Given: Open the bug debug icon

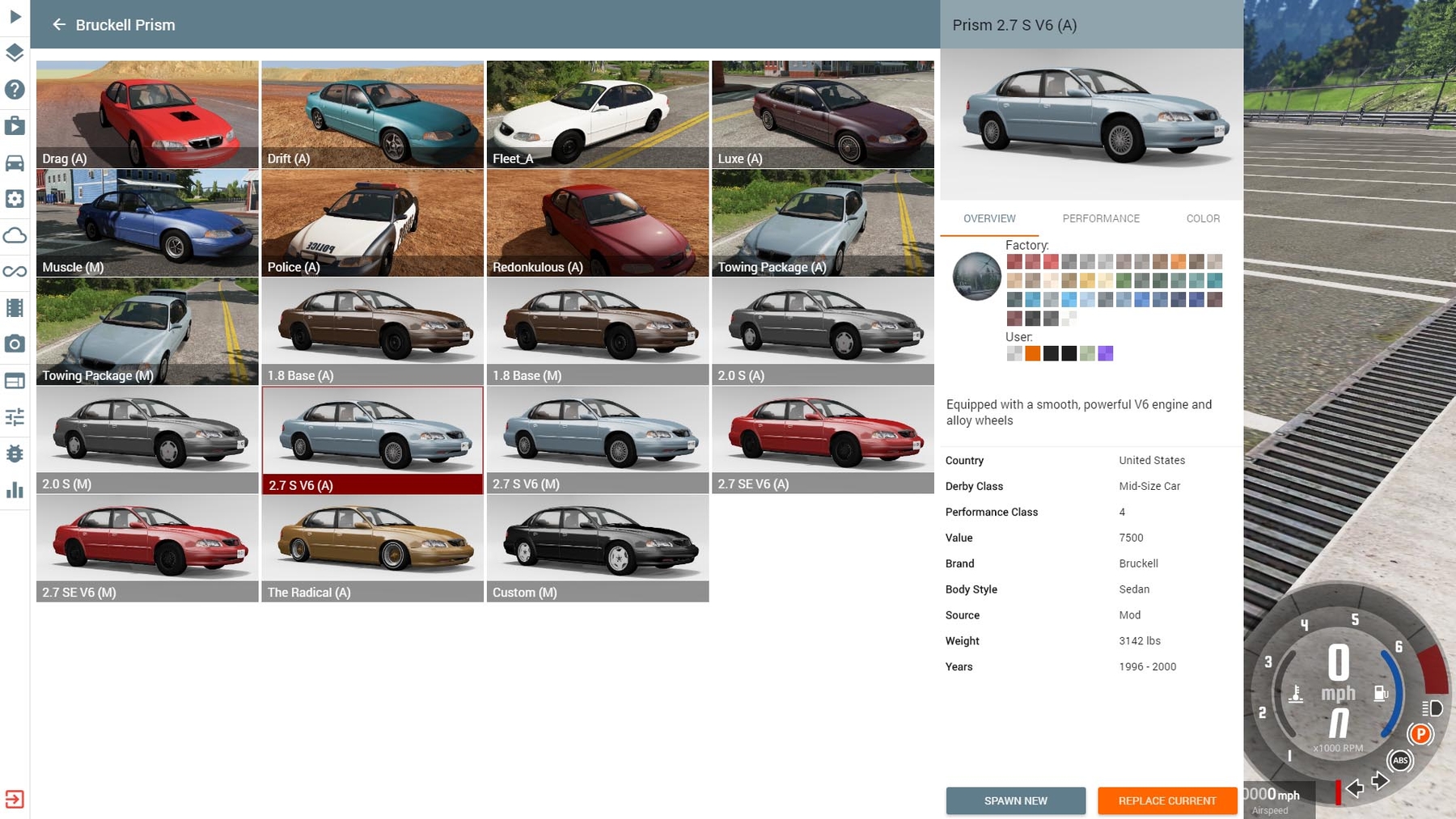Looking at the screenshot, I should [x=15, y=454].
